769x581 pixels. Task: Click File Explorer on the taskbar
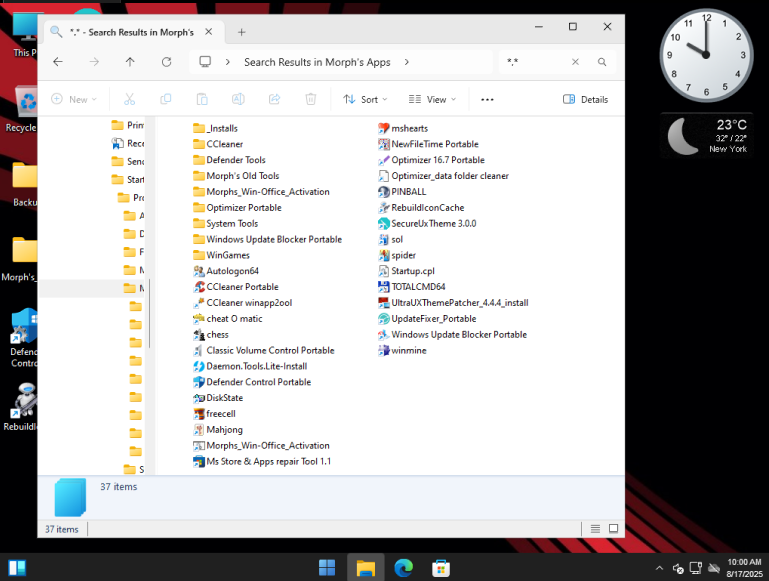(x=365, y=568)
